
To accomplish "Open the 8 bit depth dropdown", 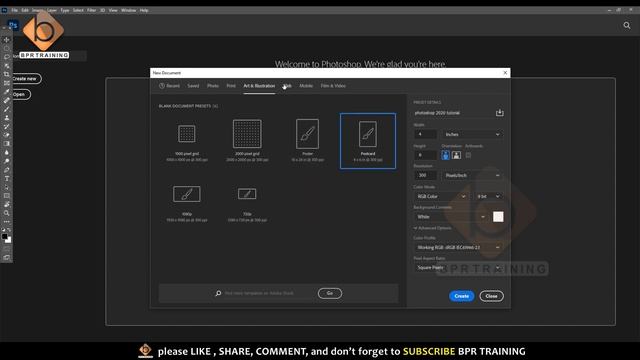I will 489,196.
